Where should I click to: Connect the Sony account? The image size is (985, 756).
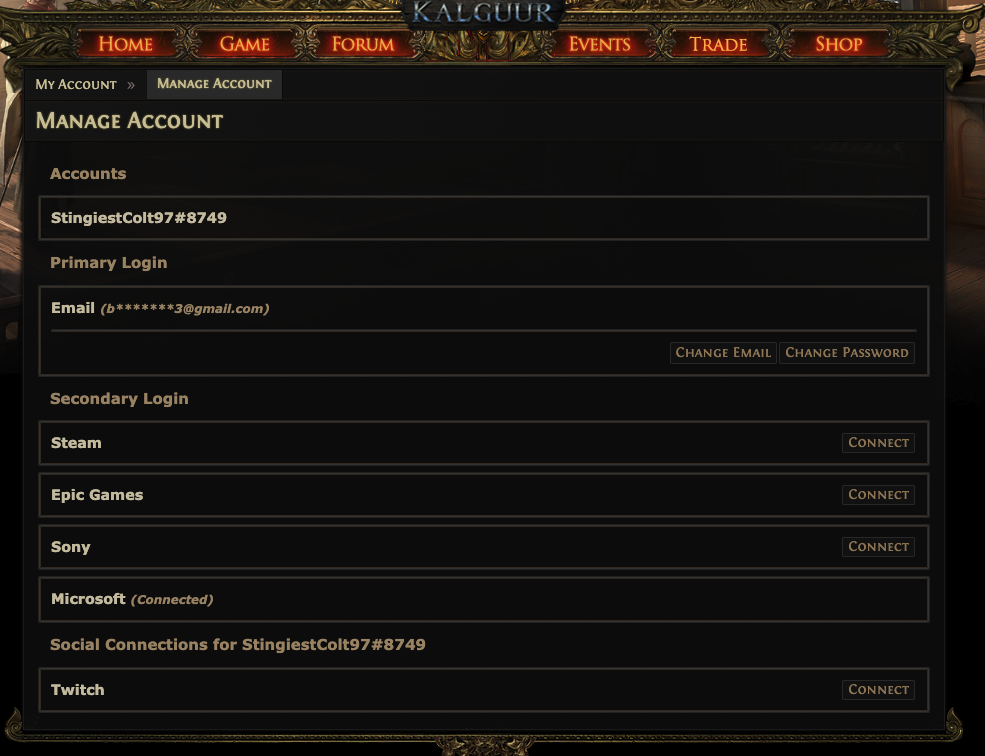point(878,547)
